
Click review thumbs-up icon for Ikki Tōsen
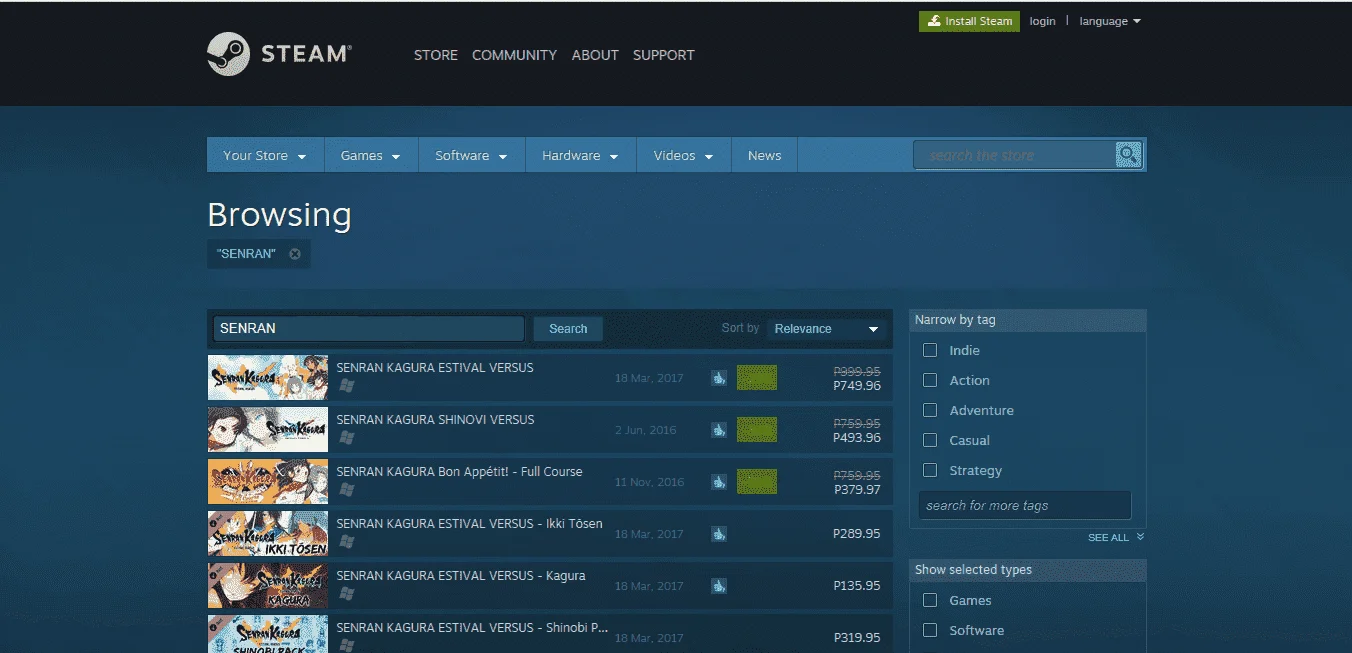[718, 534]
